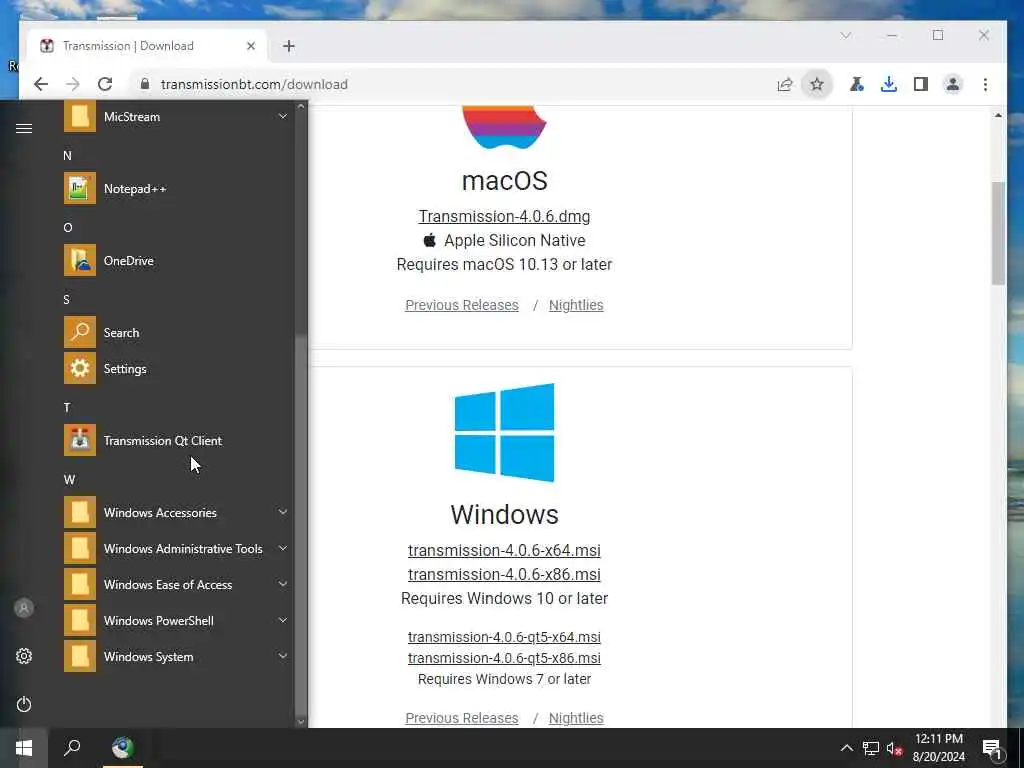Open the user account icon in Start

(x=24, y=608)
